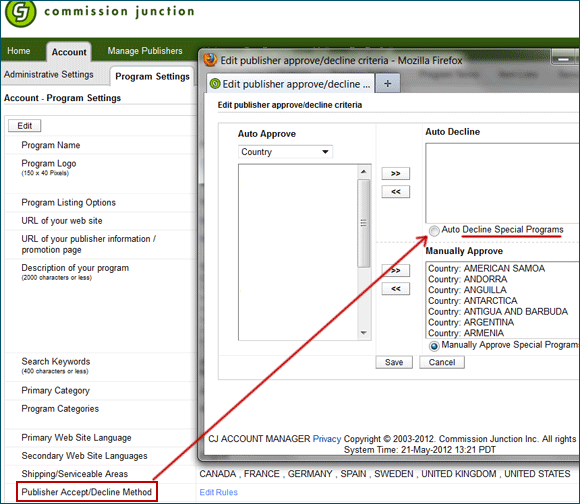Image resolution: width=580 pixels, height=504 pixels.
Task: Move item to Auto Decline with upper >> button
Action: (395, 173)
